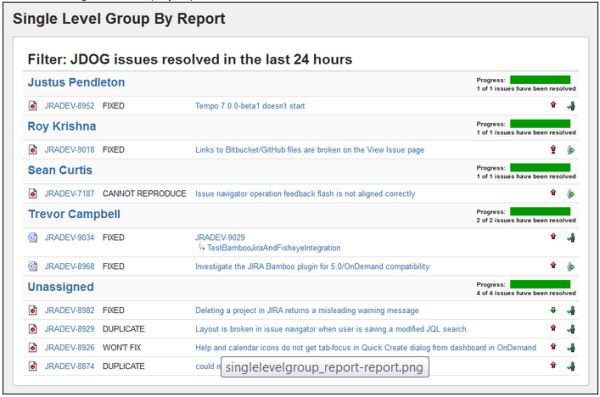The width and height of the screenshot is (600, 397).
Task: Open issue key JRADEV-8982
Action: pyautogui.click(x=69, y=310)
